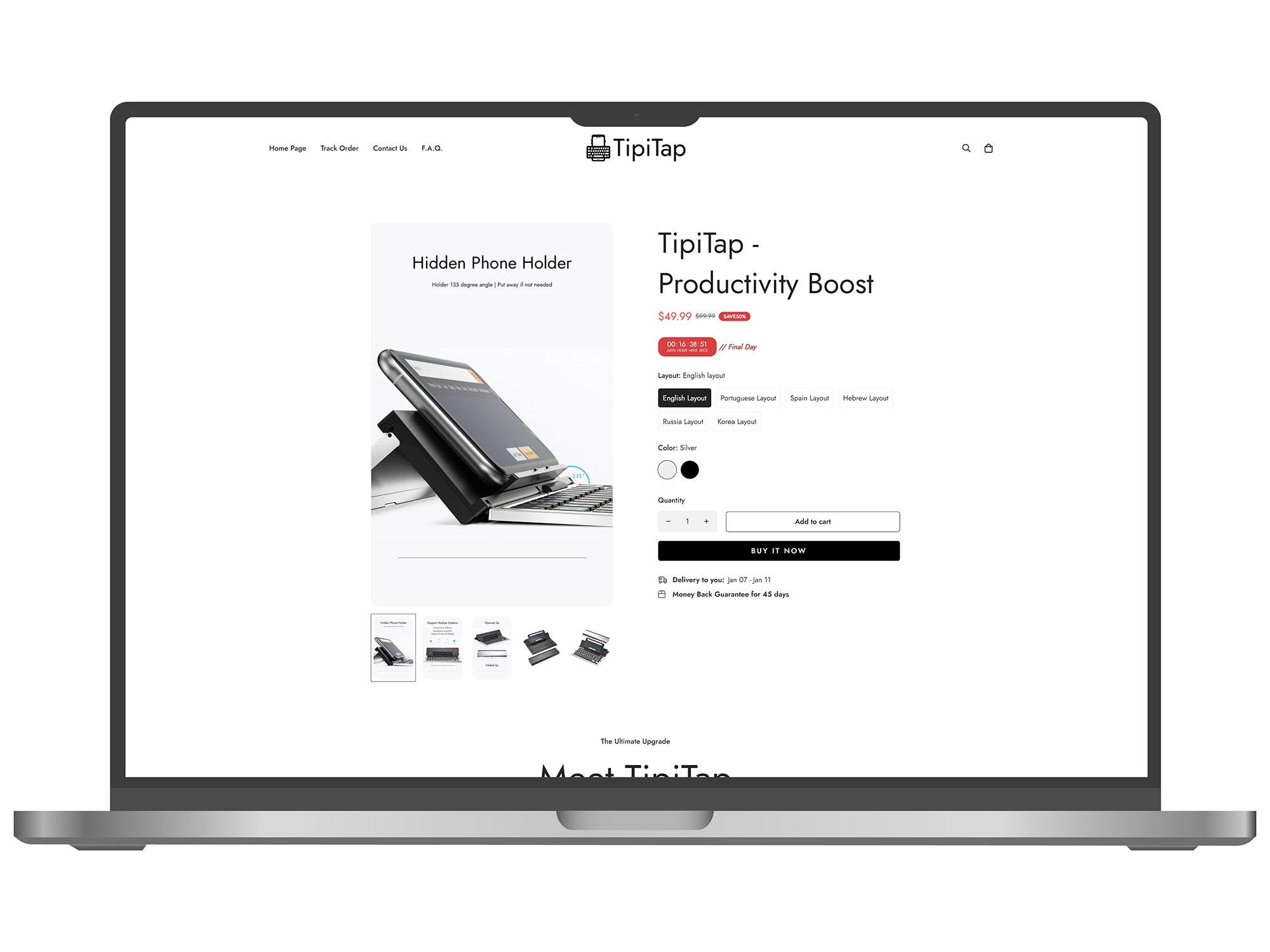Select the Hebrew Layout keyboard option
The image size is (1270, 952).
pos(863,398)
